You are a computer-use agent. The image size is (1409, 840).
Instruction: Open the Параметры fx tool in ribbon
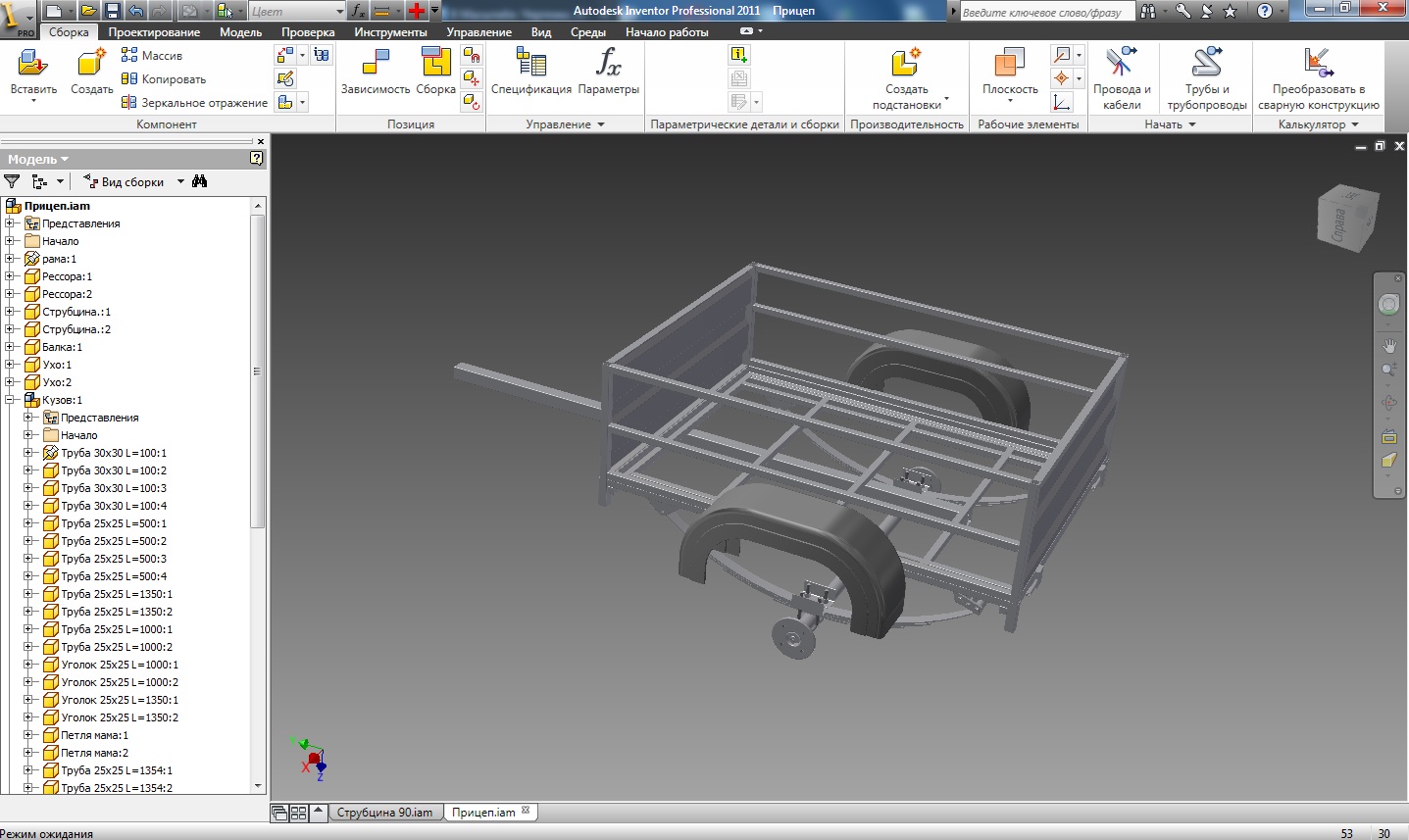click(x=608, y=74)
